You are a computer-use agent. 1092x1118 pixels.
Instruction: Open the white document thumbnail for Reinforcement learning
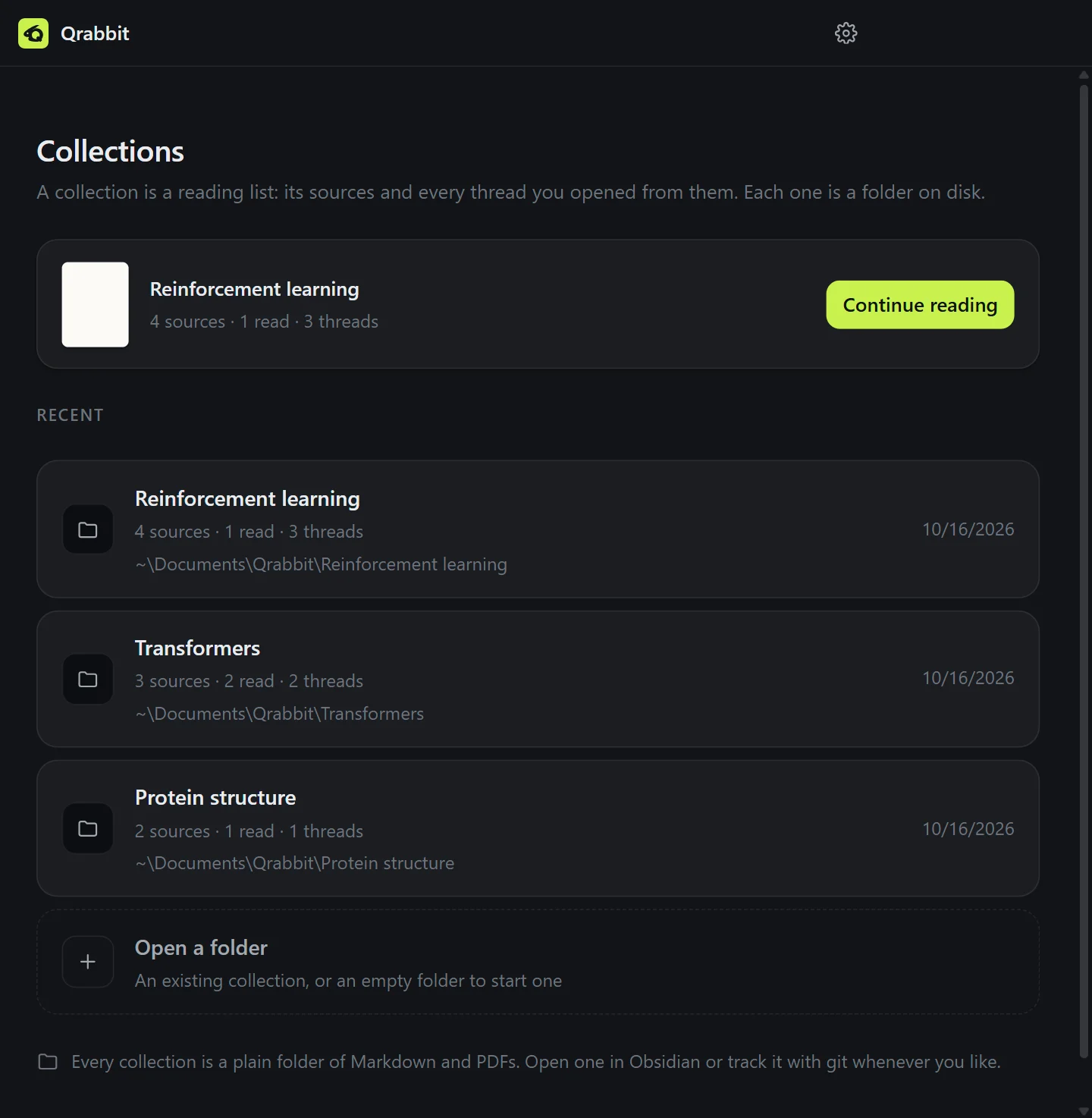95,304
